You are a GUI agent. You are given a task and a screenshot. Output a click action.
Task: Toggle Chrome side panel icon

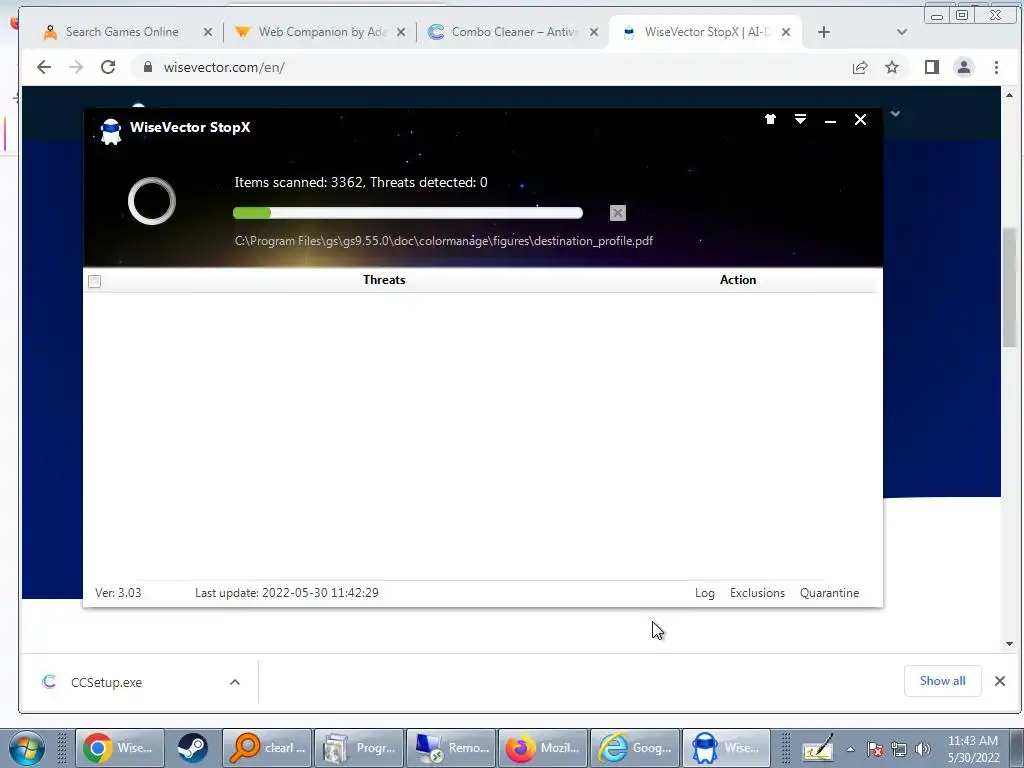click(932, 67)
